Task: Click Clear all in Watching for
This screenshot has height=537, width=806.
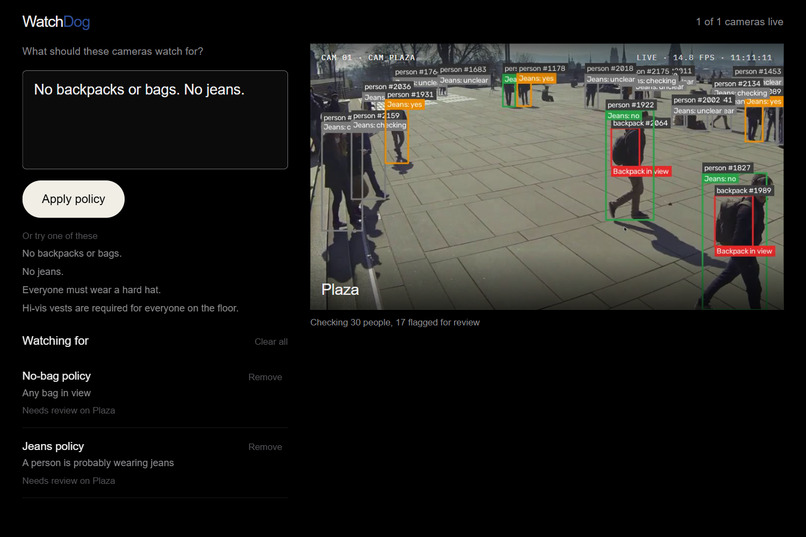Action: pyautogui.click(x=271, y=342)
